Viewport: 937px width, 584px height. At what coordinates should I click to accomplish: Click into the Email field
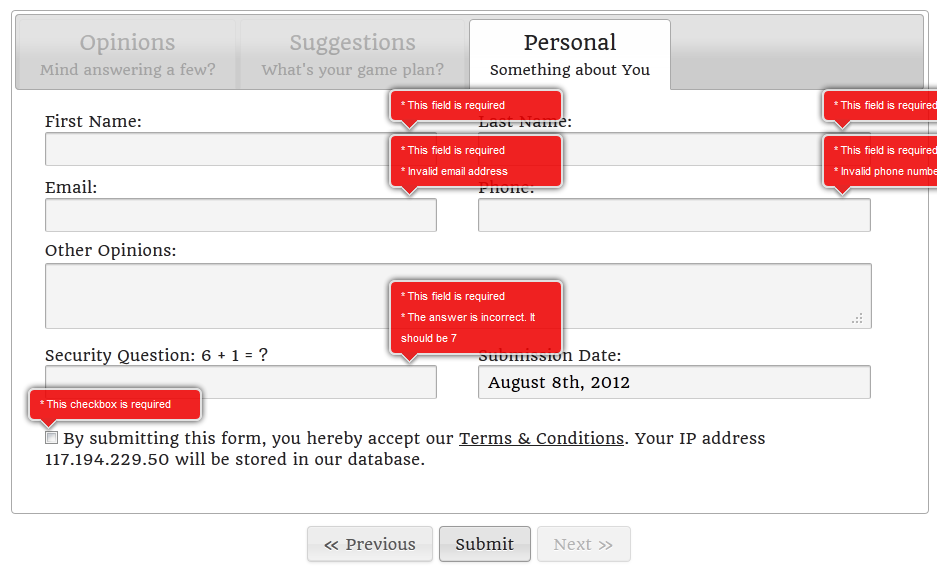tap(241, 215)
